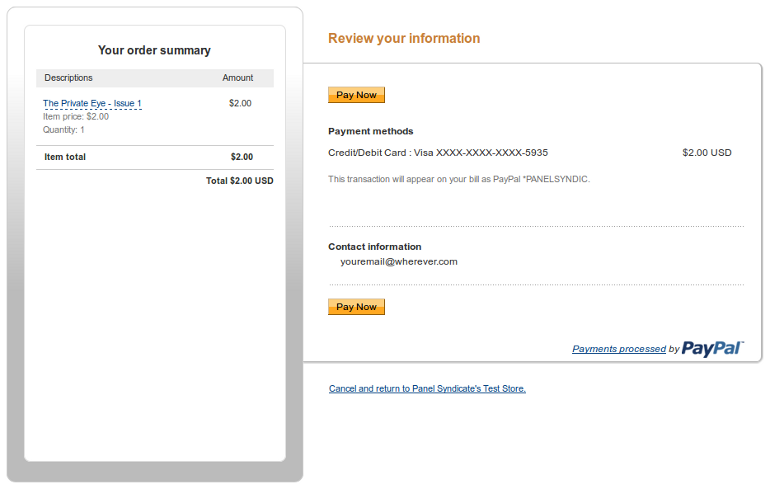Select the Descriptions column header
Viewport: 770px width, 489px height.
click(x=68, y=77)
